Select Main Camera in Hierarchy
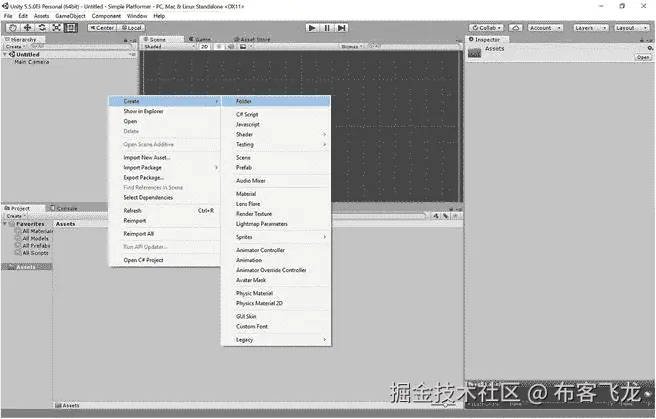656x419 pixels. coord(32,62)
